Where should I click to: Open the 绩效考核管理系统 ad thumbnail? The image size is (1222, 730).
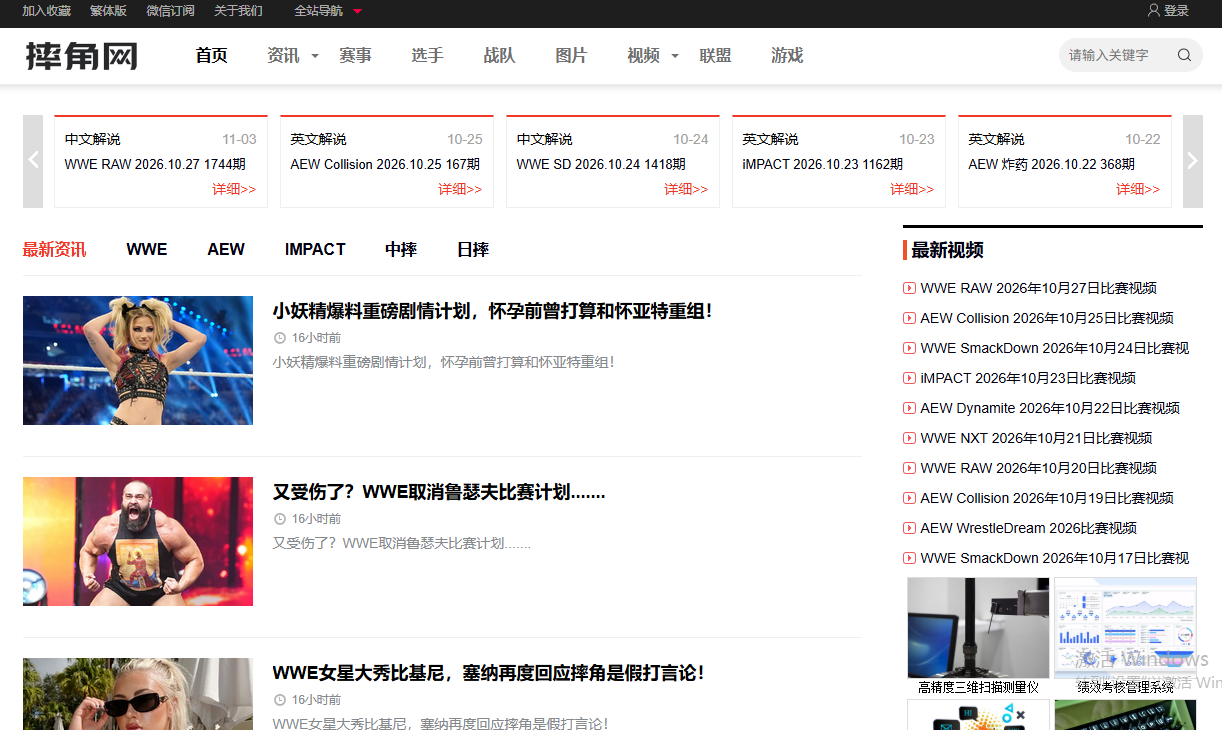pyautogui.click(x=1125, y=628)
